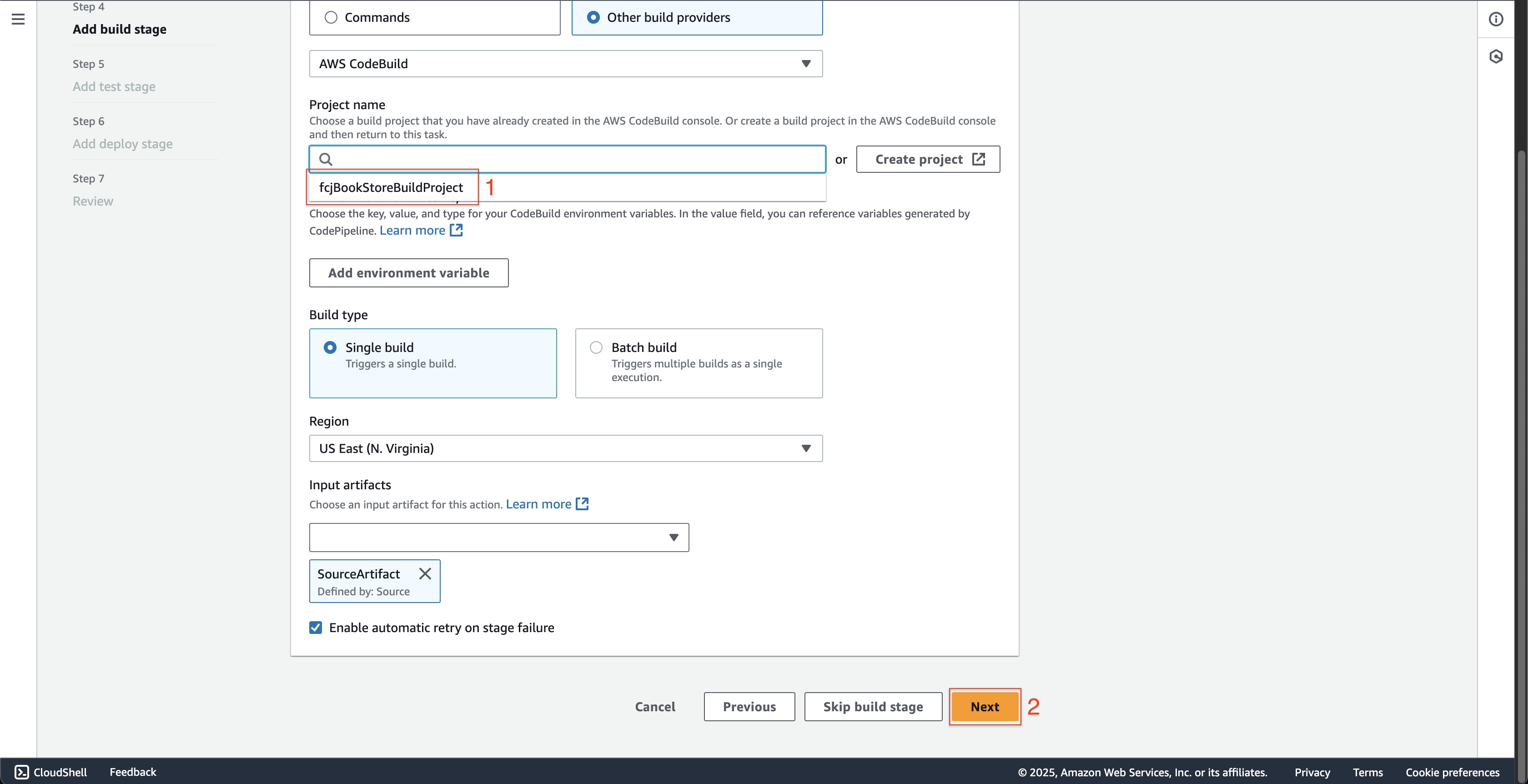Click the Previous button
This screenshot has width=1528, height=784.
click(749, 706)
